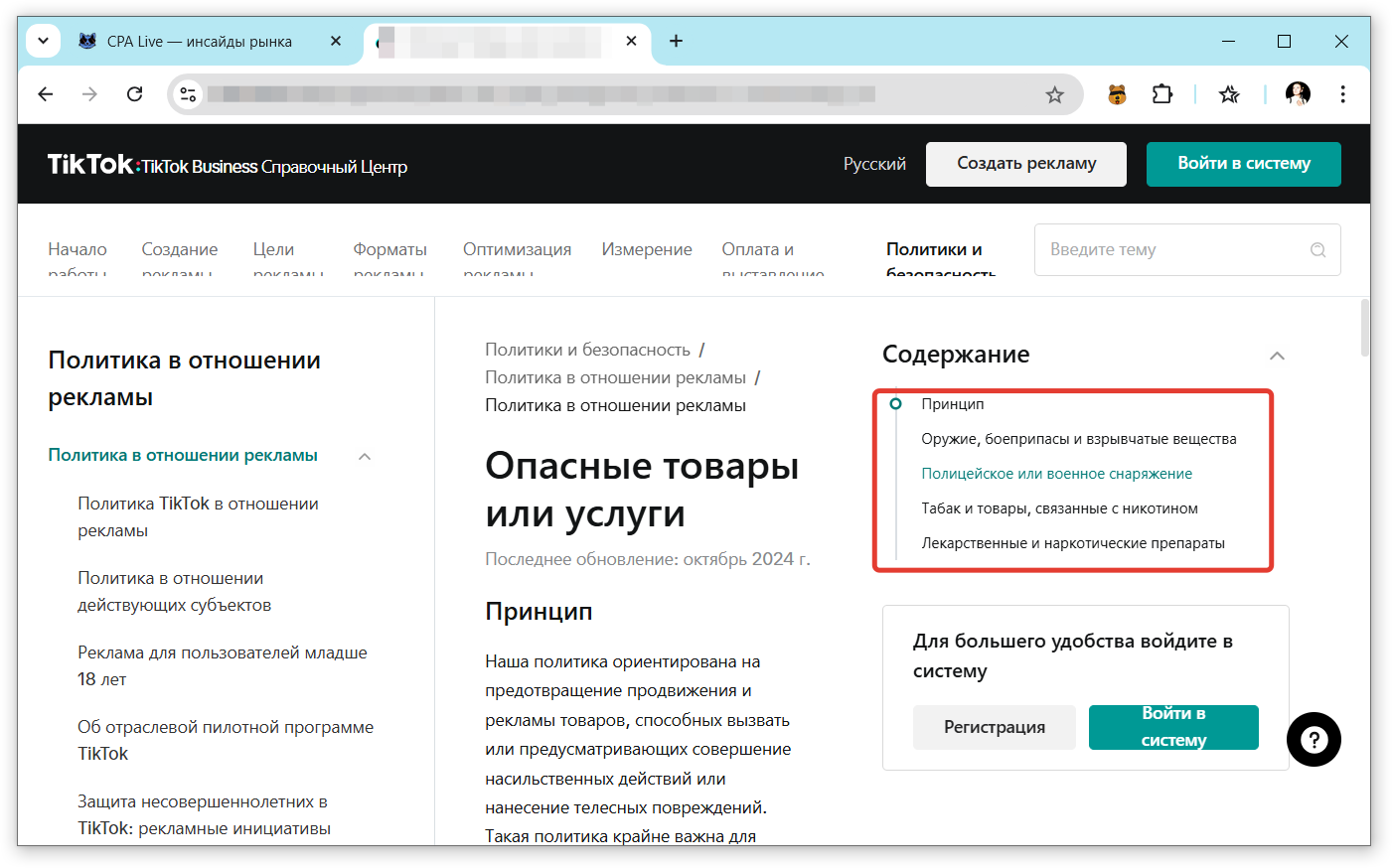
Task: Jump to Принцип in contents
Action: click(x=952, y=403)
